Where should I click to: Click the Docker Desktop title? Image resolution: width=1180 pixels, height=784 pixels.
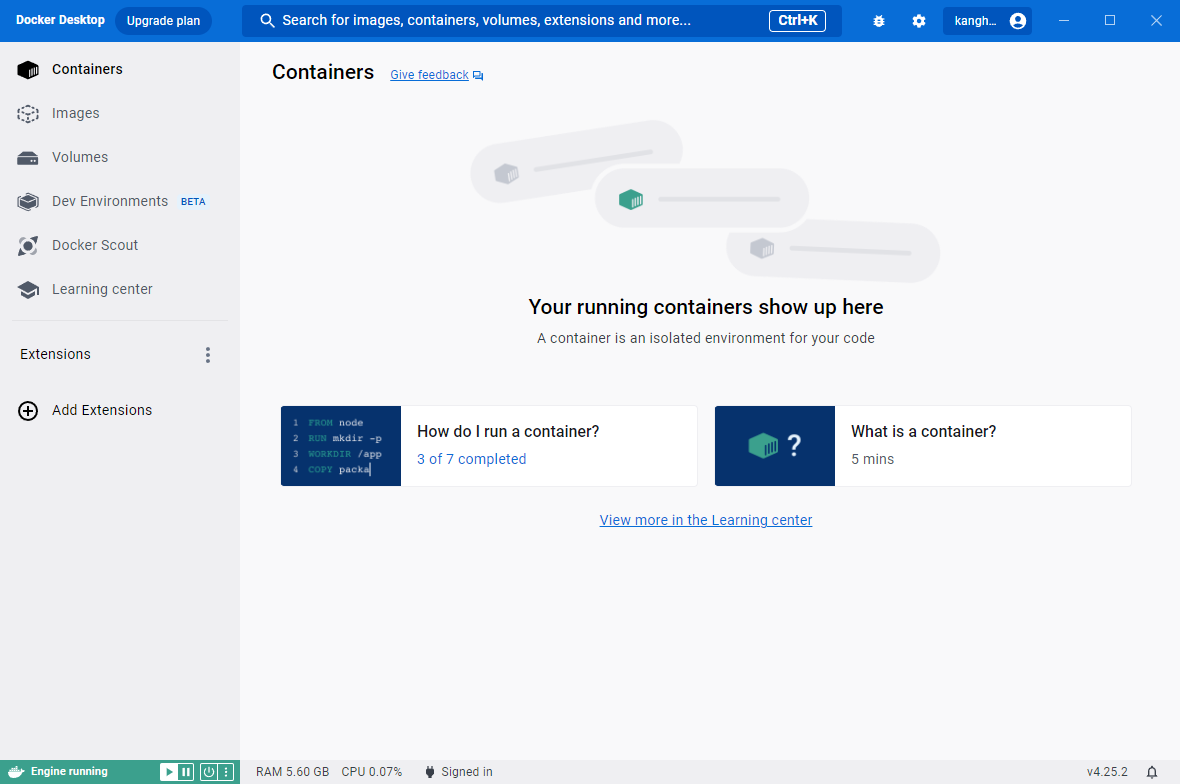click(60, 20)
